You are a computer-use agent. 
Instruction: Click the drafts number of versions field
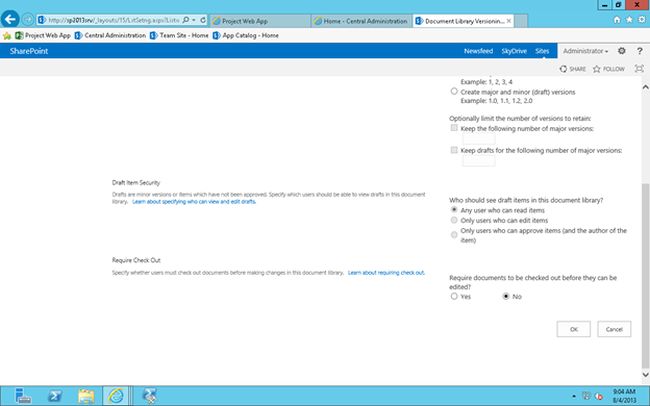[x=479, y=161]
